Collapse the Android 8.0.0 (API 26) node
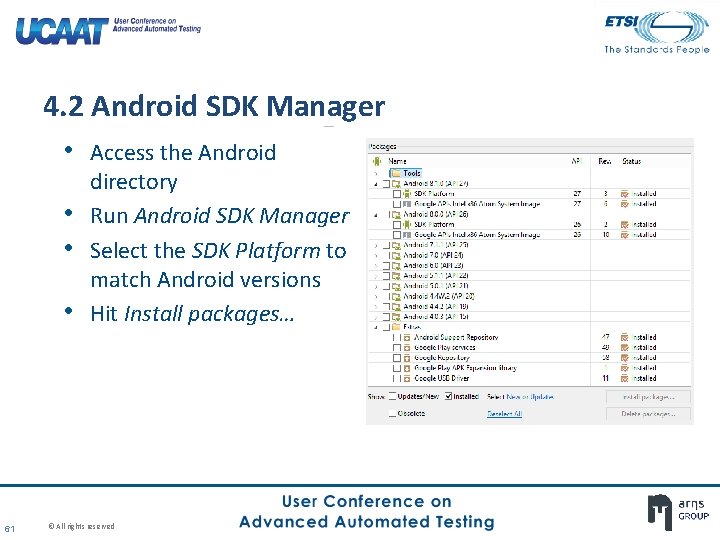The width and height of the screenshot is (720, 540). [x=376, y=215]
